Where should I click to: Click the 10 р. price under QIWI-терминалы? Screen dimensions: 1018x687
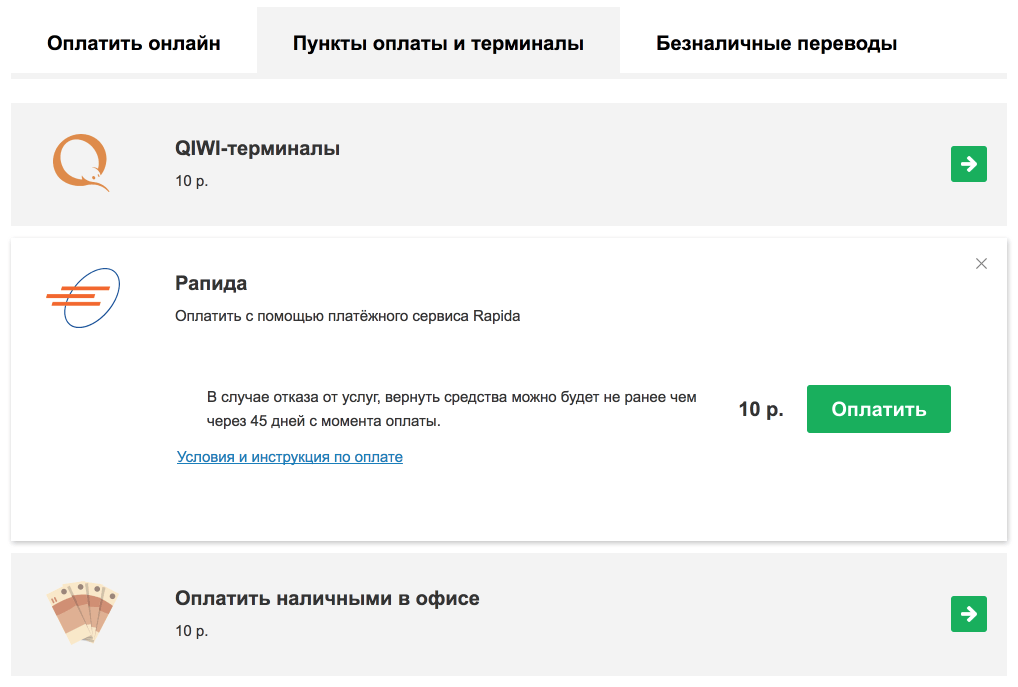pos(192,181)
